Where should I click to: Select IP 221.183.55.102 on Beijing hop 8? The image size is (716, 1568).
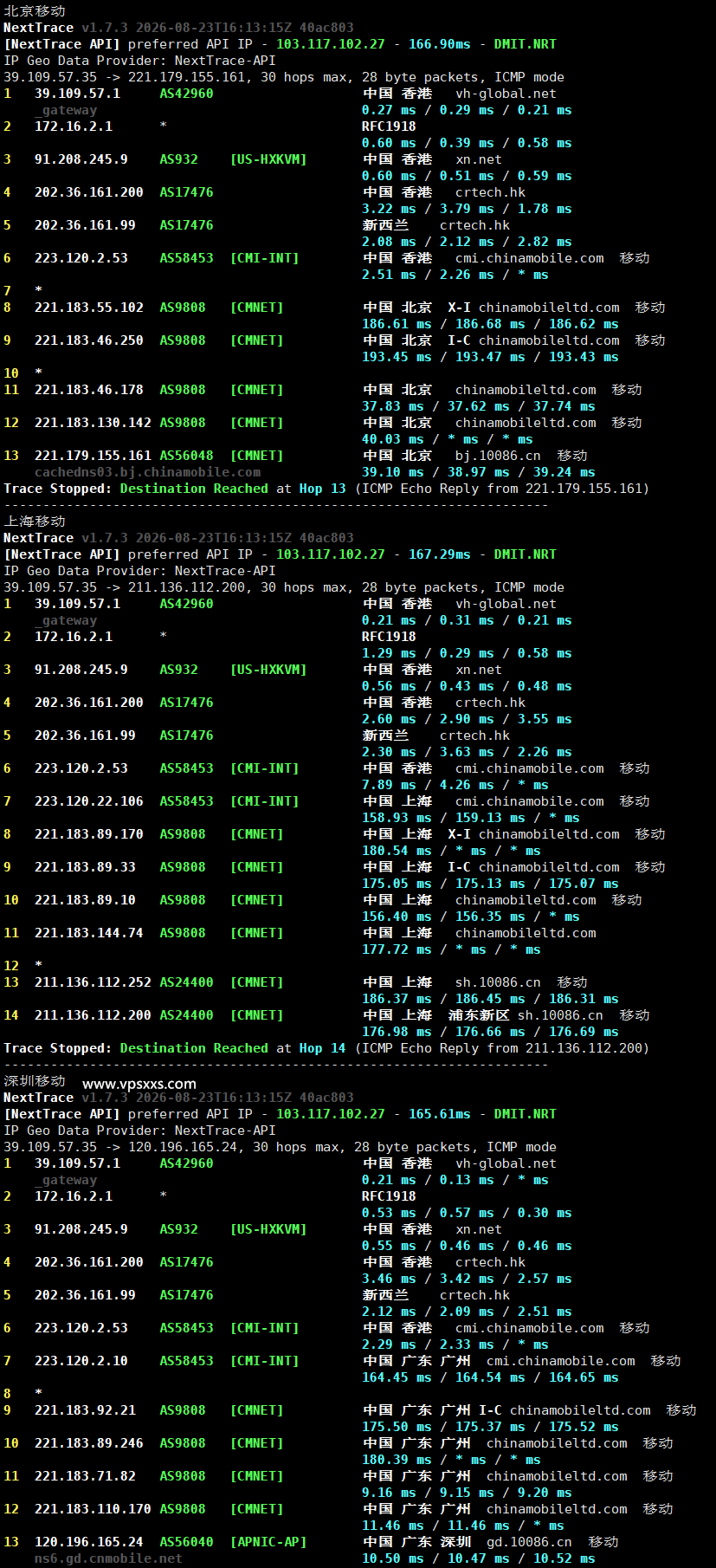coord(89,308)
